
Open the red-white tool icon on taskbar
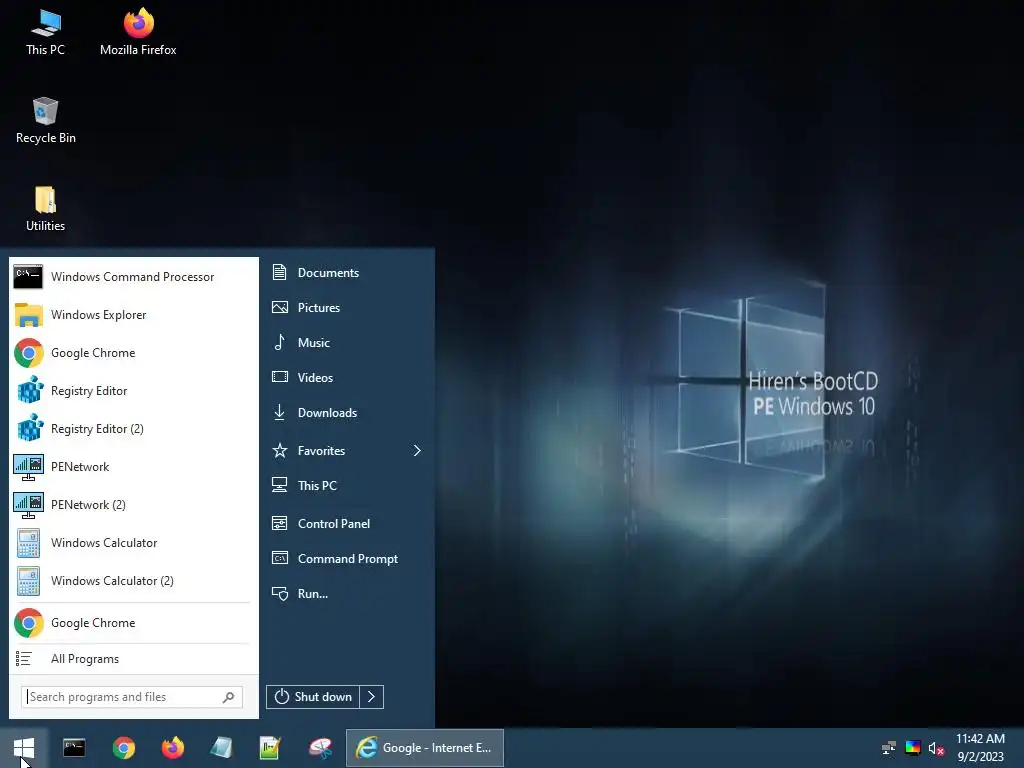point(320,748)
